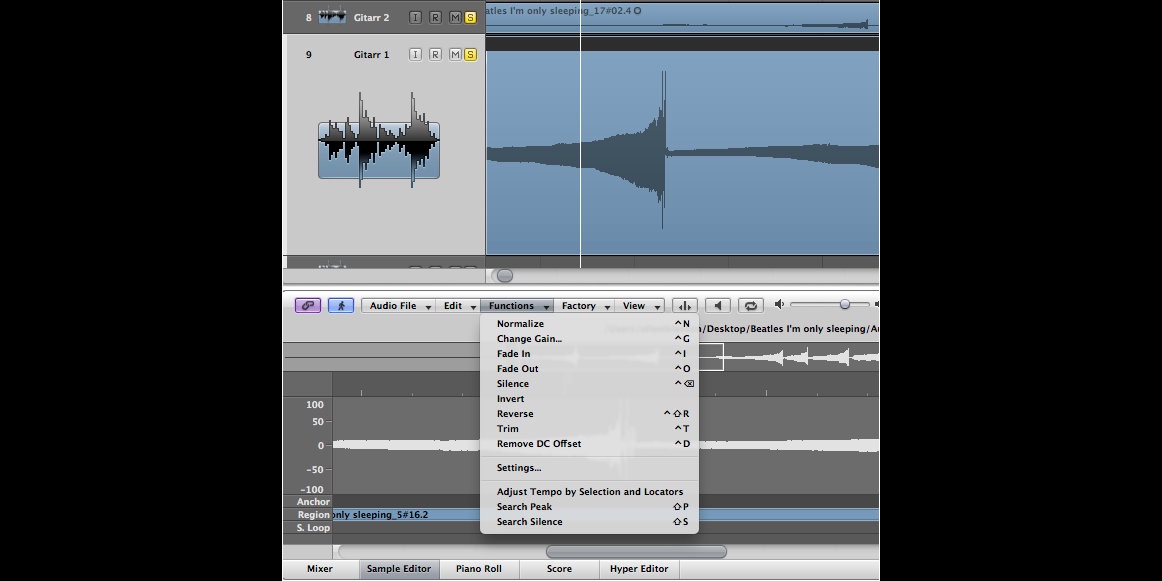Mute the Gitarr 1 track

[455, 54]
